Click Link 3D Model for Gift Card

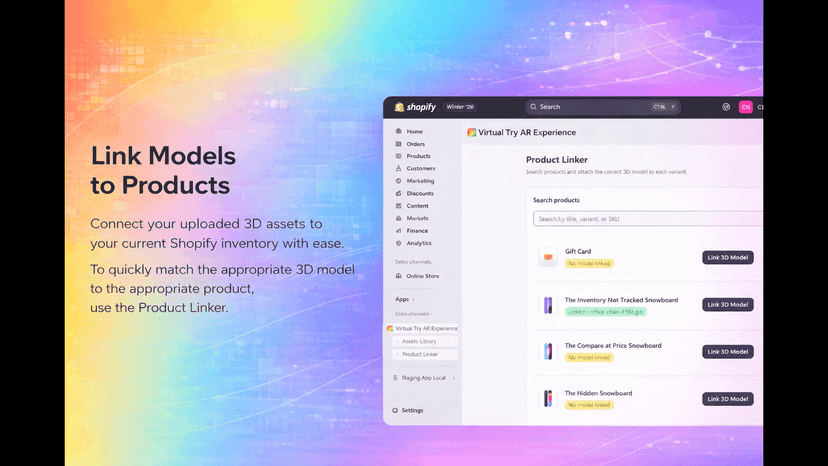[x=728, y=257]
